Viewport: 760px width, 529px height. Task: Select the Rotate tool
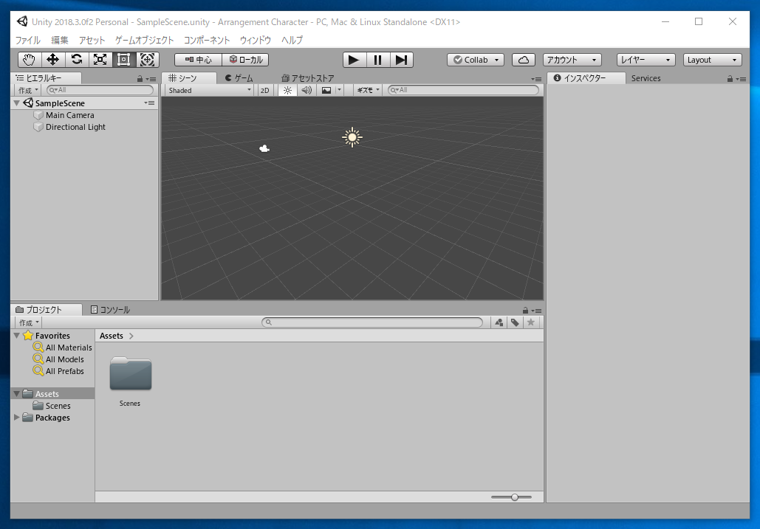tap(76, 60)
